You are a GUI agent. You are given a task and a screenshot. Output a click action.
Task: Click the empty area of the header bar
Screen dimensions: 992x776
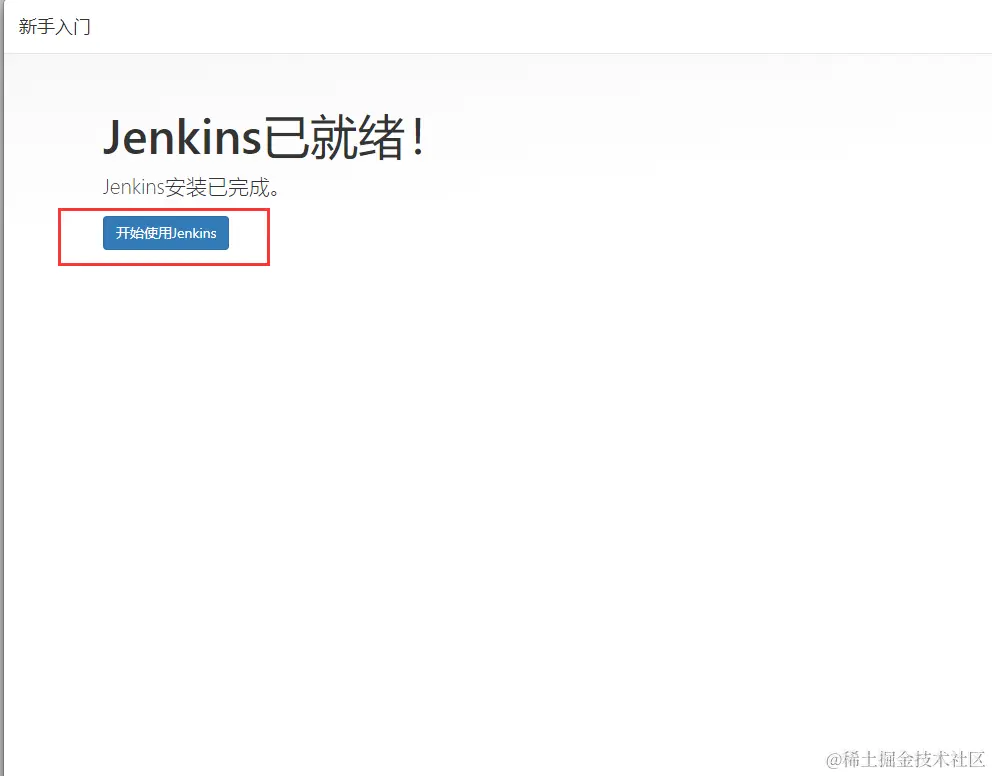(x=538, y=27)
